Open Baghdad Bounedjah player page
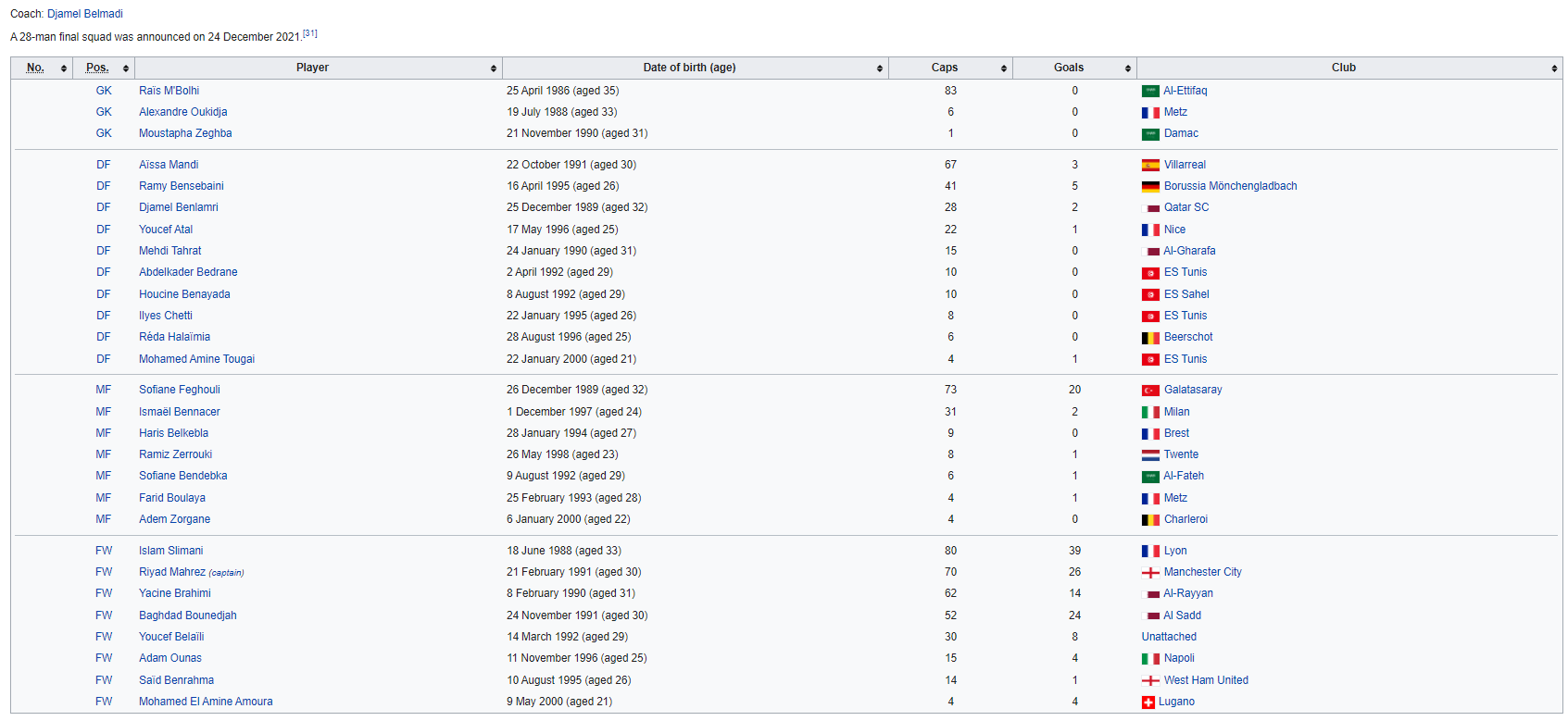This screenshot has height=721, width=1568. (x=188, y=615)
